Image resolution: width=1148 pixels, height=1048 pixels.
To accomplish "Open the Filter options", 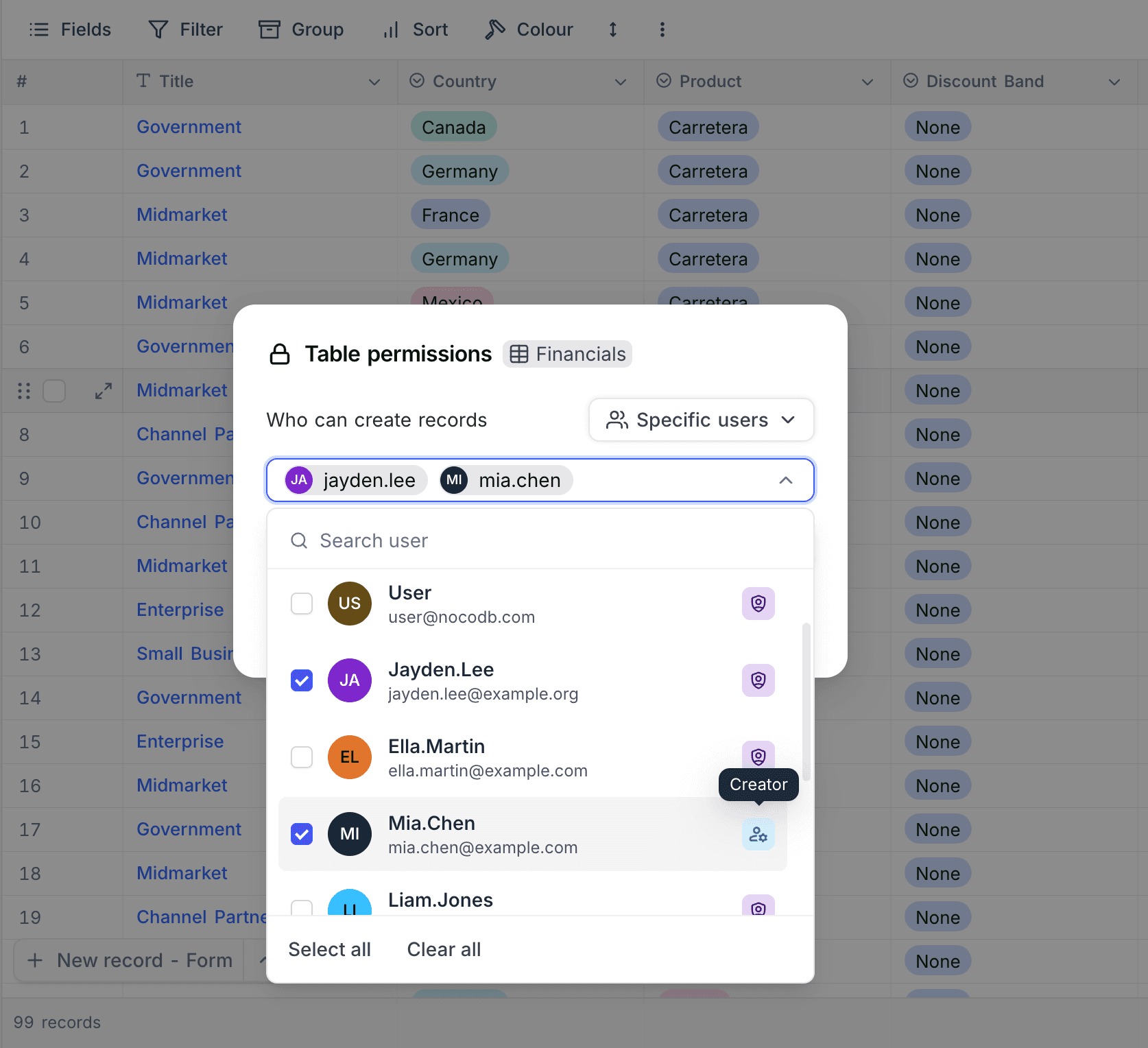I will click(x=184, y=29).
